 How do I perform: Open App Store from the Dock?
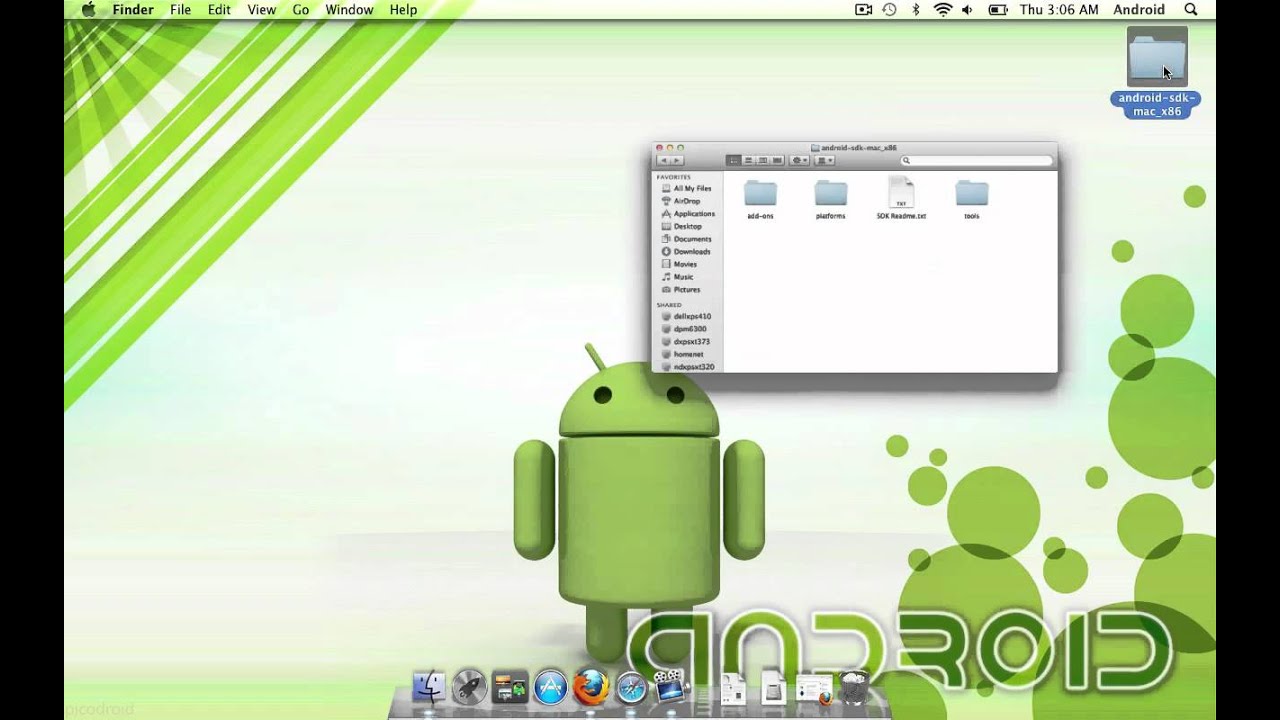(x=551, y=687)
